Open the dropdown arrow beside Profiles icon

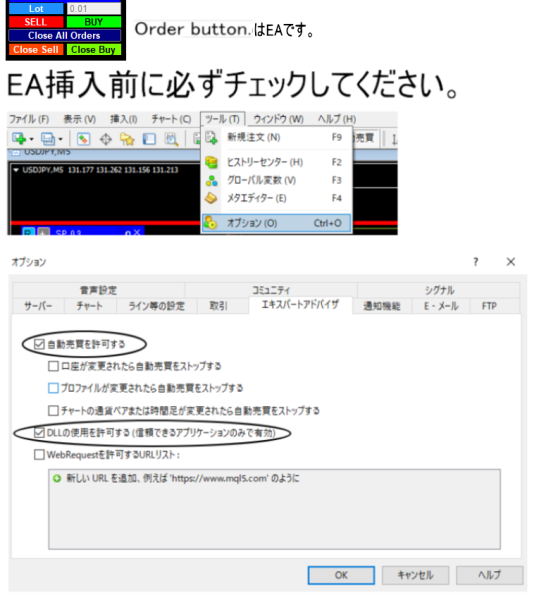pyautogui.click(x=60, y=139)
